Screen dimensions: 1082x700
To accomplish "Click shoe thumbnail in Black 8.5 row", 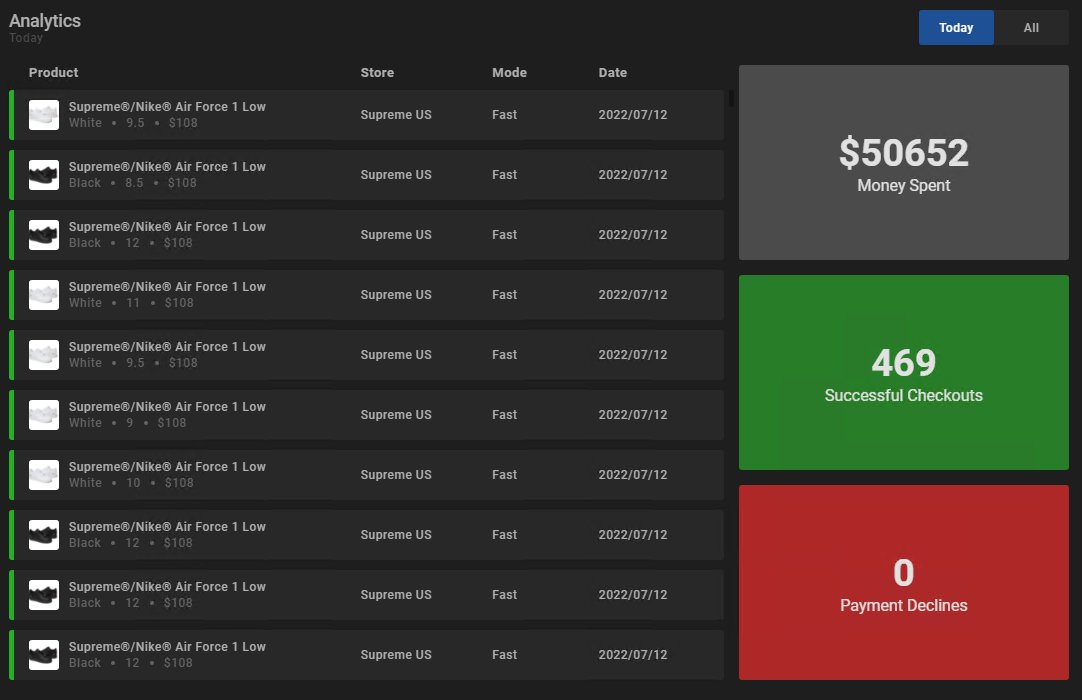I will 43,175.
